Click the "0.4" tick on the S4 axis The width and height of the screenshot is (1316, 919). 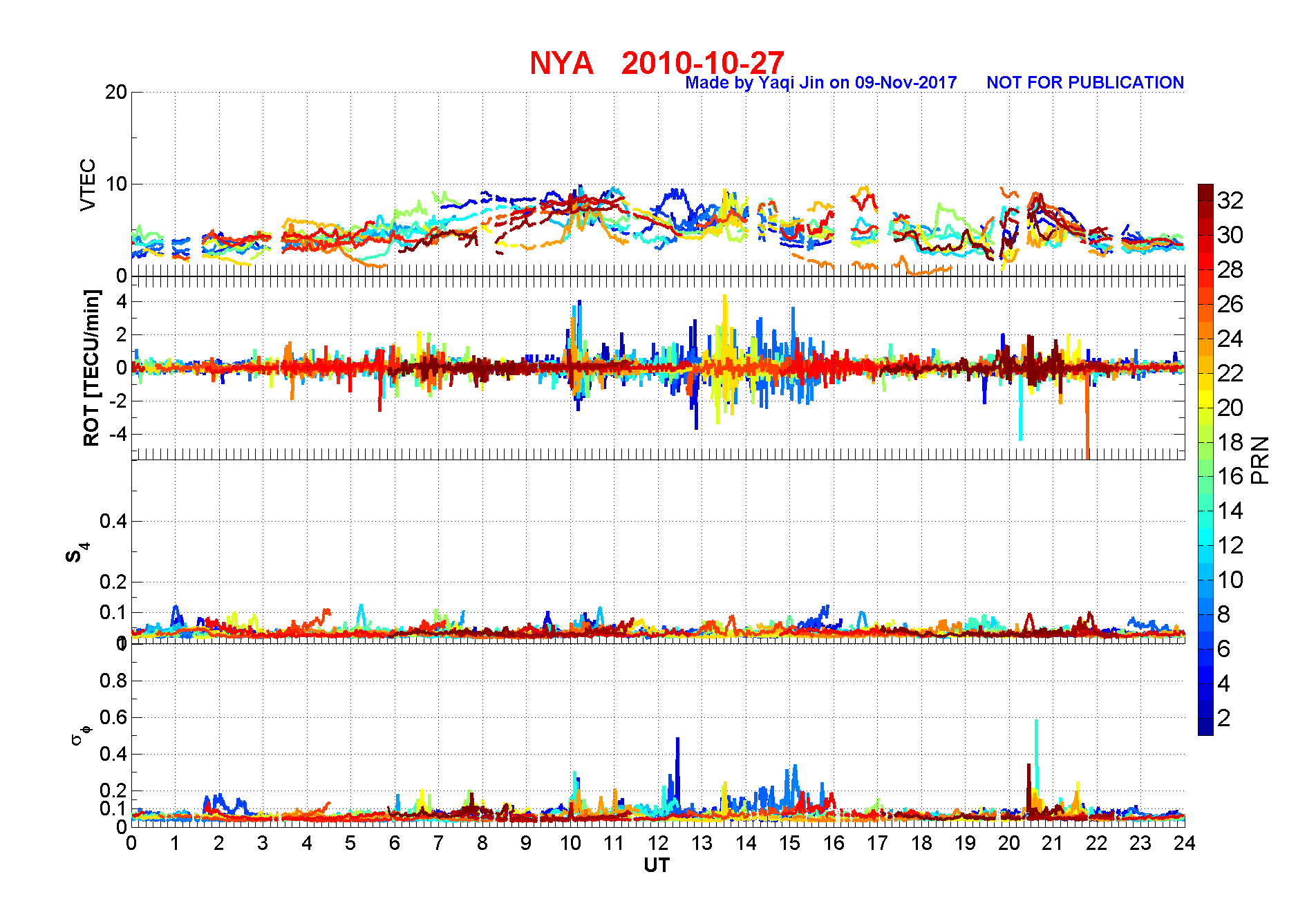113,521
